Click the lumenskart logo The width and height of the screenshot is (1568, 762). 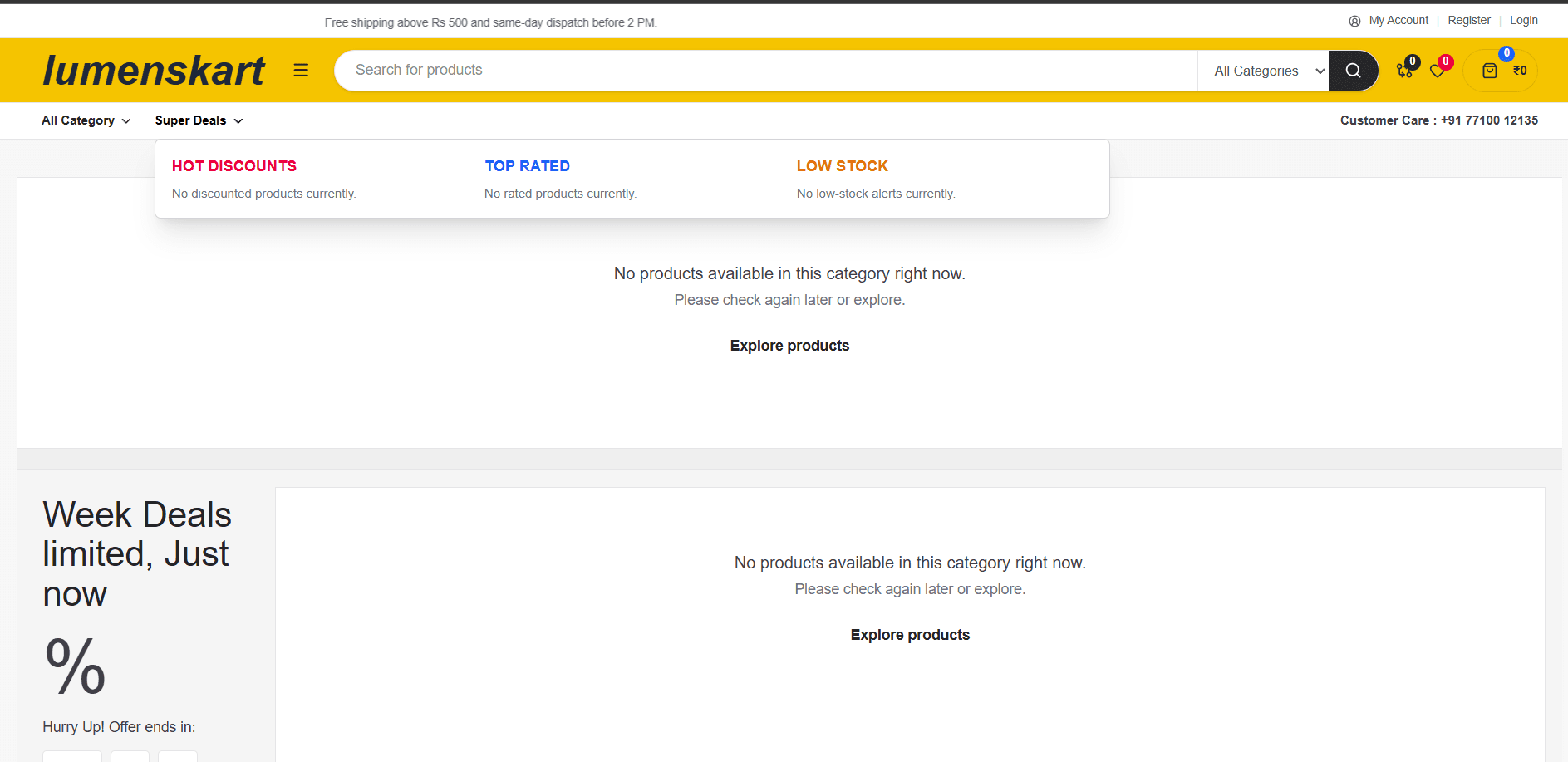pyautogui.click(x=154, y=71)
